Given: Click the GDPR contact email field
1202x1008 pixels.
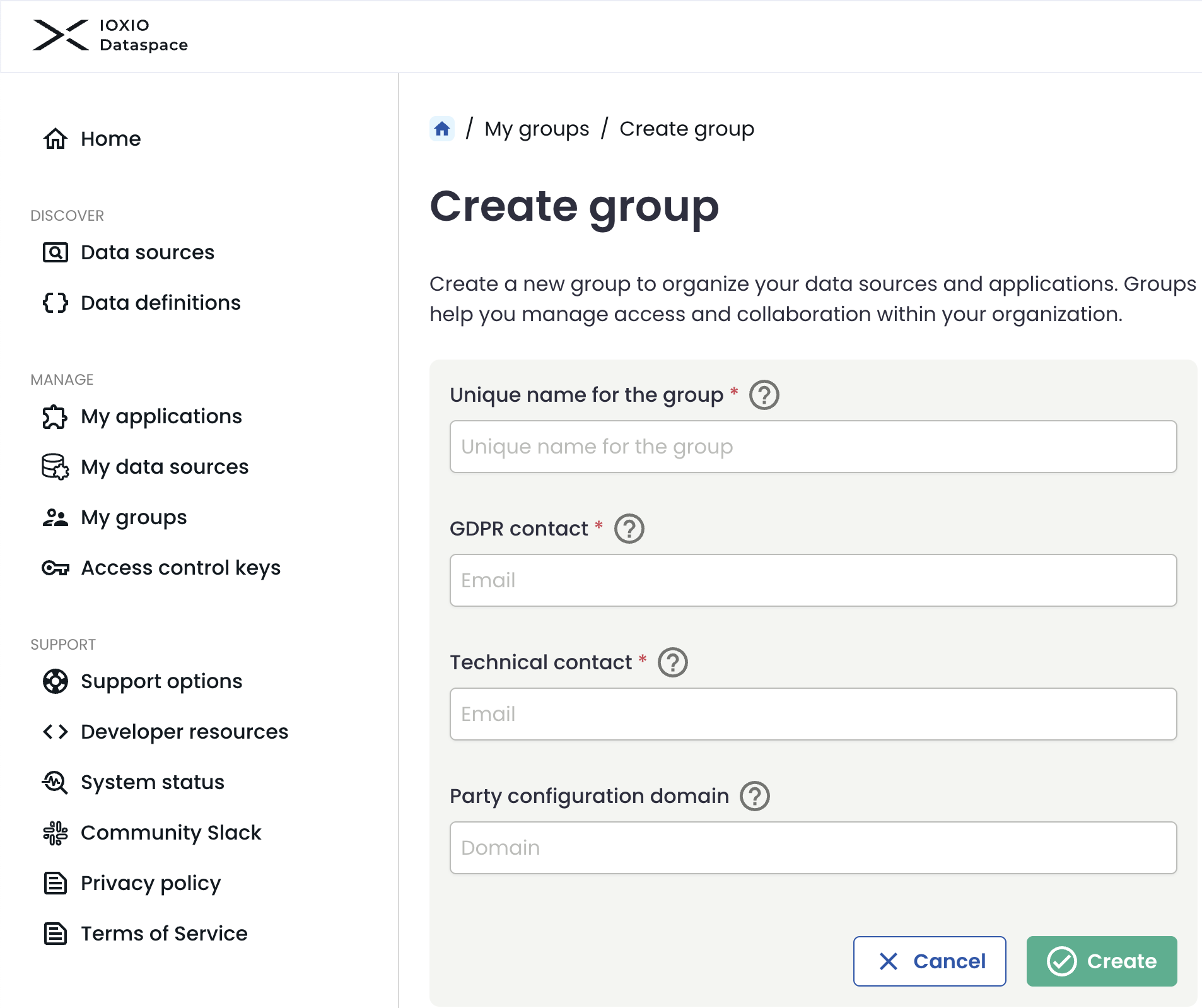Looking at the screenshot, I should coord(813,580).
